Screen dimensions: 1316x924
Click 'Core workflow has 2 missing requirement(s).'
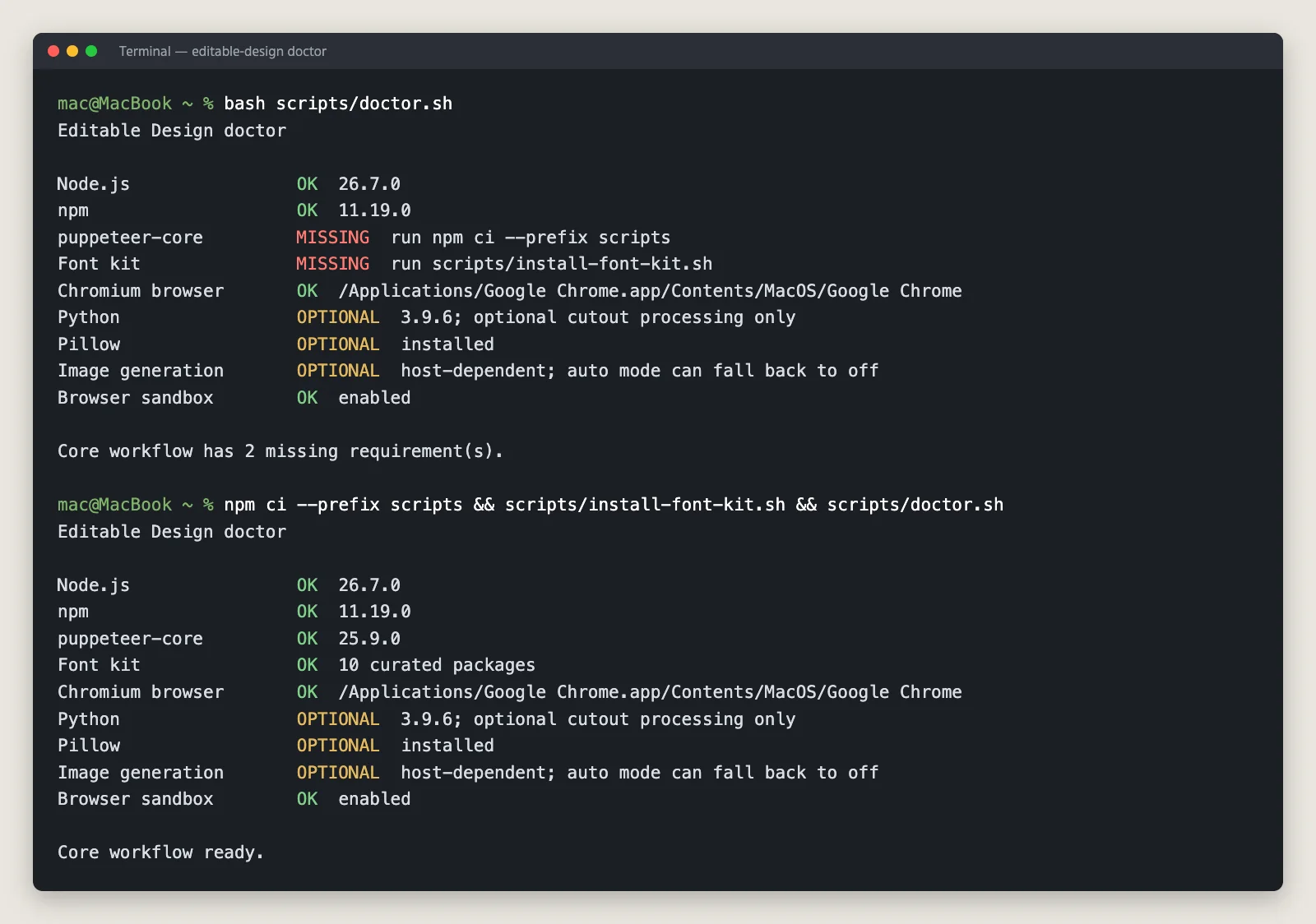pyautogui.click(x=280, y=451)
